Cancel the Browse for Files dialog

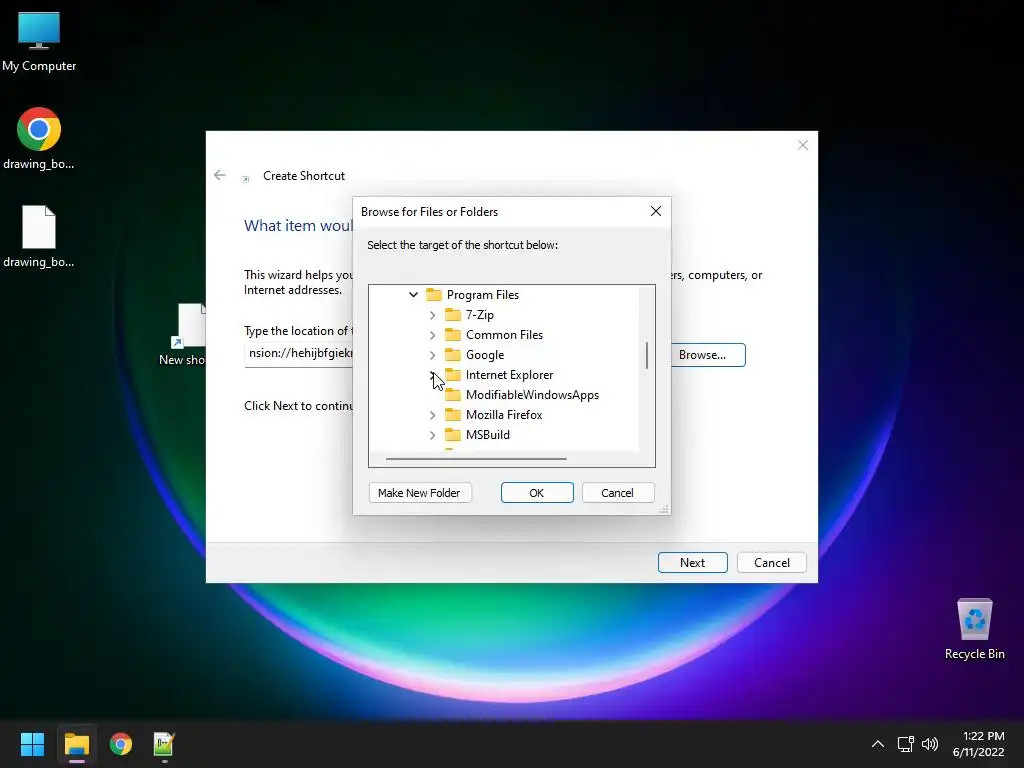[617, 493]
